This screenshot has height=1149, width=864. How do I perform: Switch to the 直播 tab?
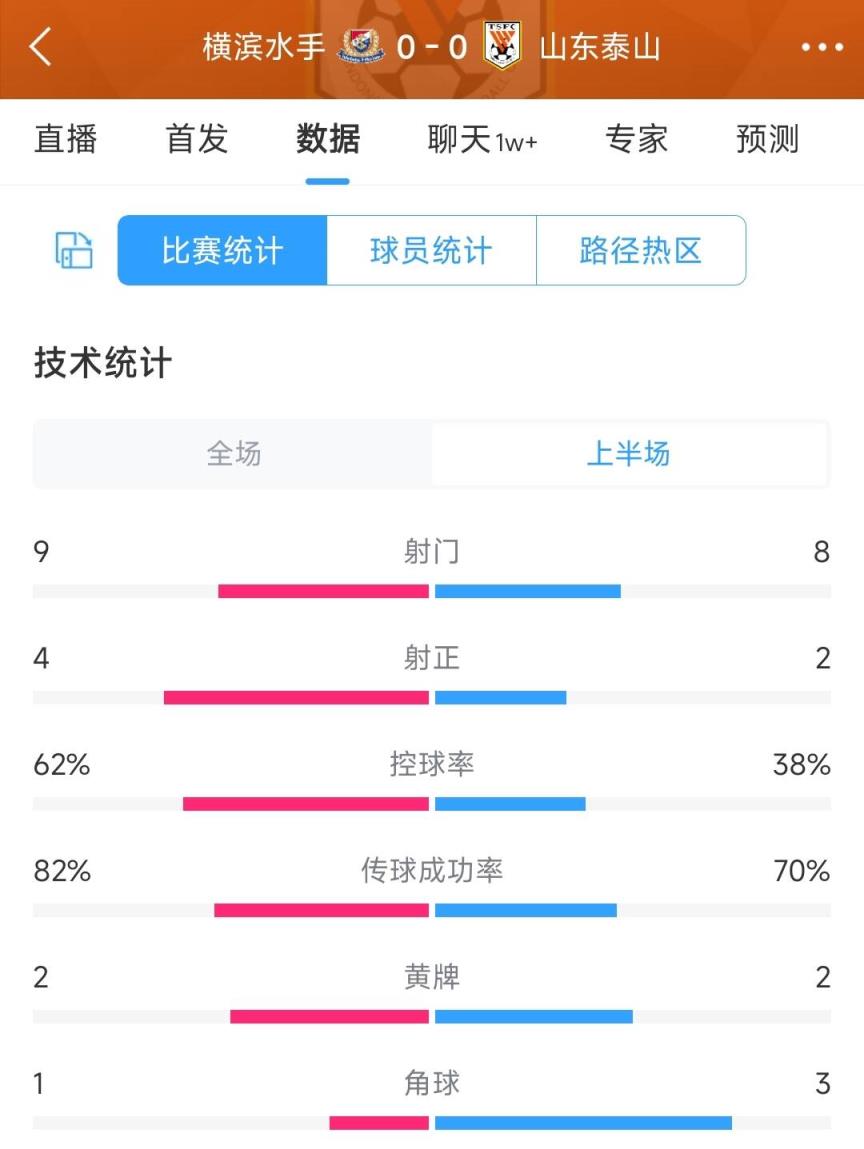tap(66, 139)
